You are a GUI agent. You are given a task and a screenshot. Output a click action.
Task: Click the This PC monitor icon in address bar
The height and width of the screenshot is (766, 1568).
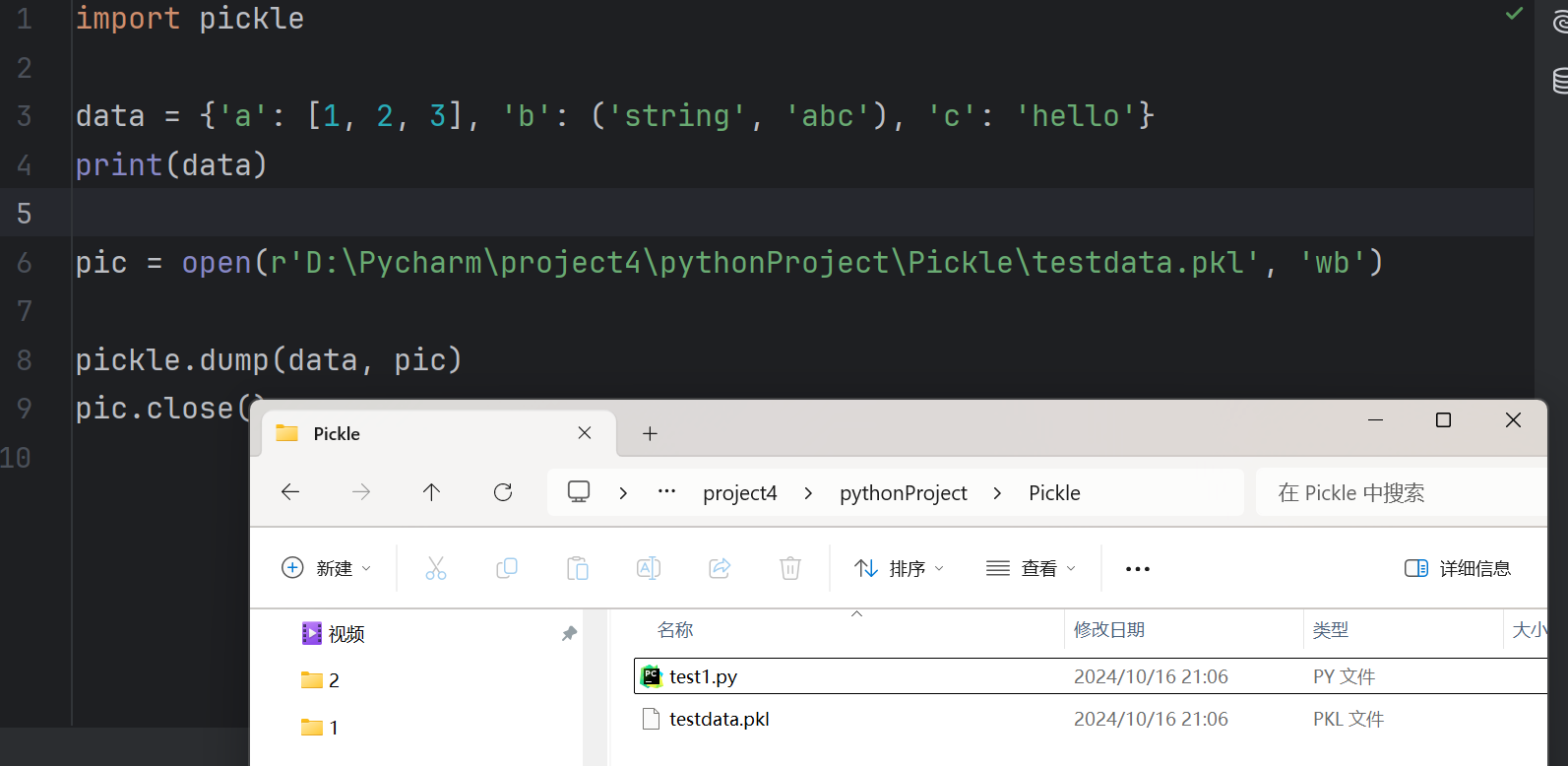tap(579, 491)
